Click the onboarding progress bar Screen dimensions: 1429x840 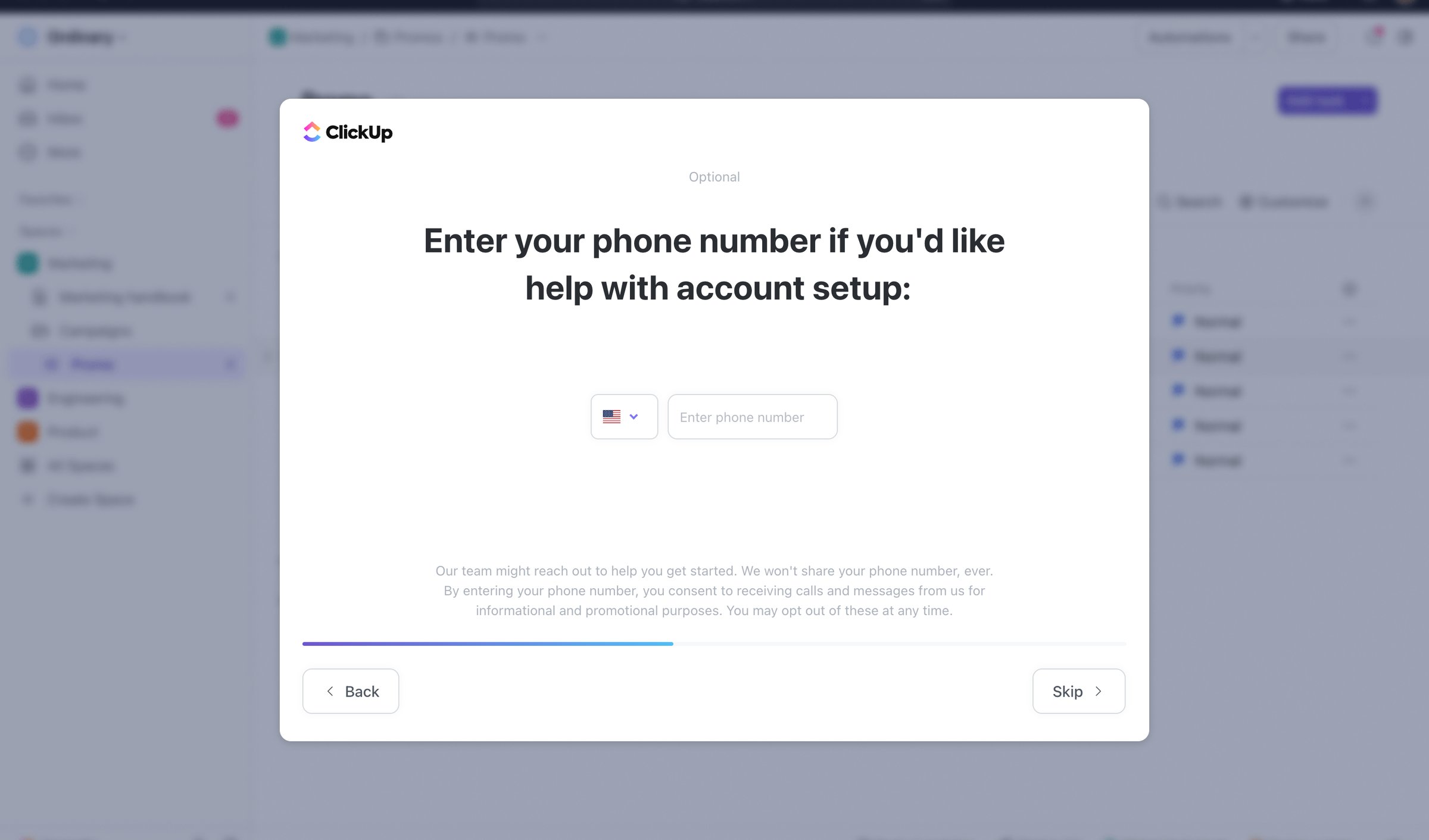pos(714,644)
